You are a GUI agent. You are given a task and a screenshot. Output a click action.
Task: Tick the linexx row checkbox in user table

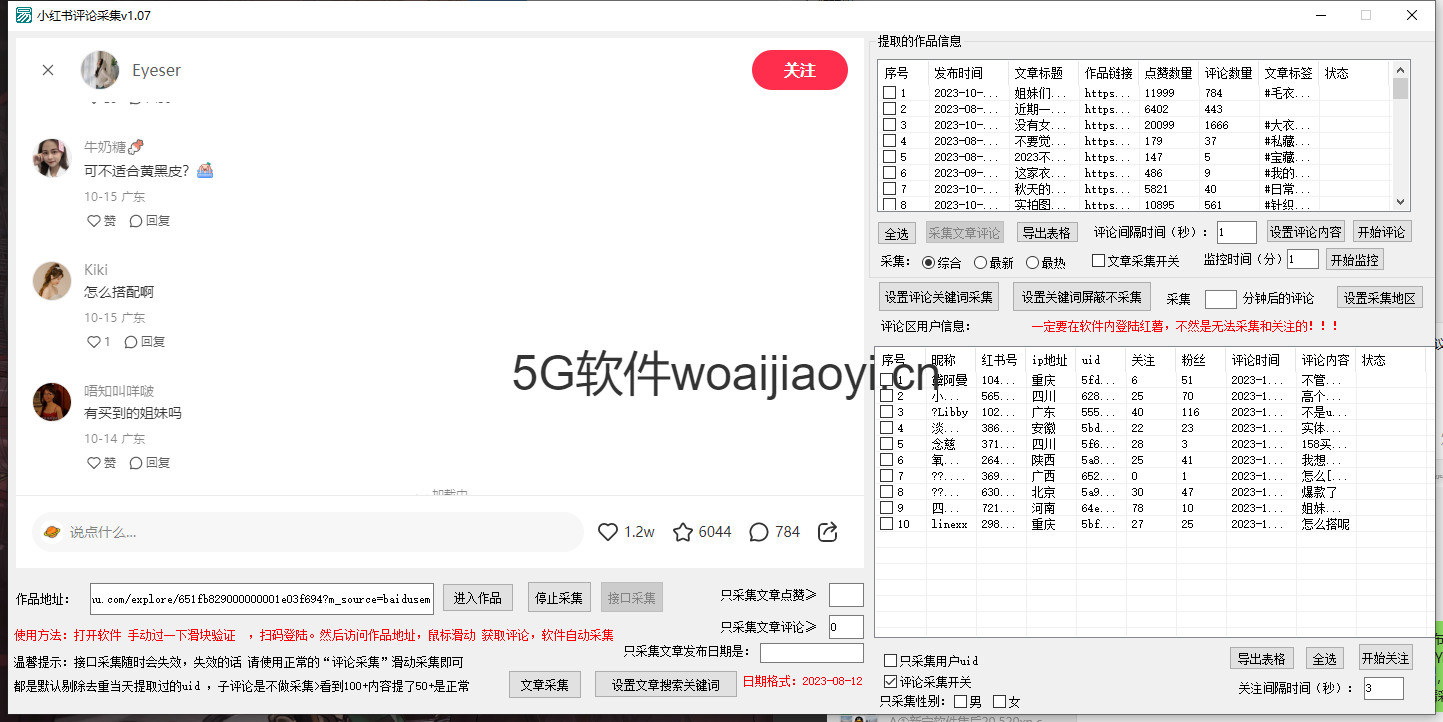[x=886, y=524]
